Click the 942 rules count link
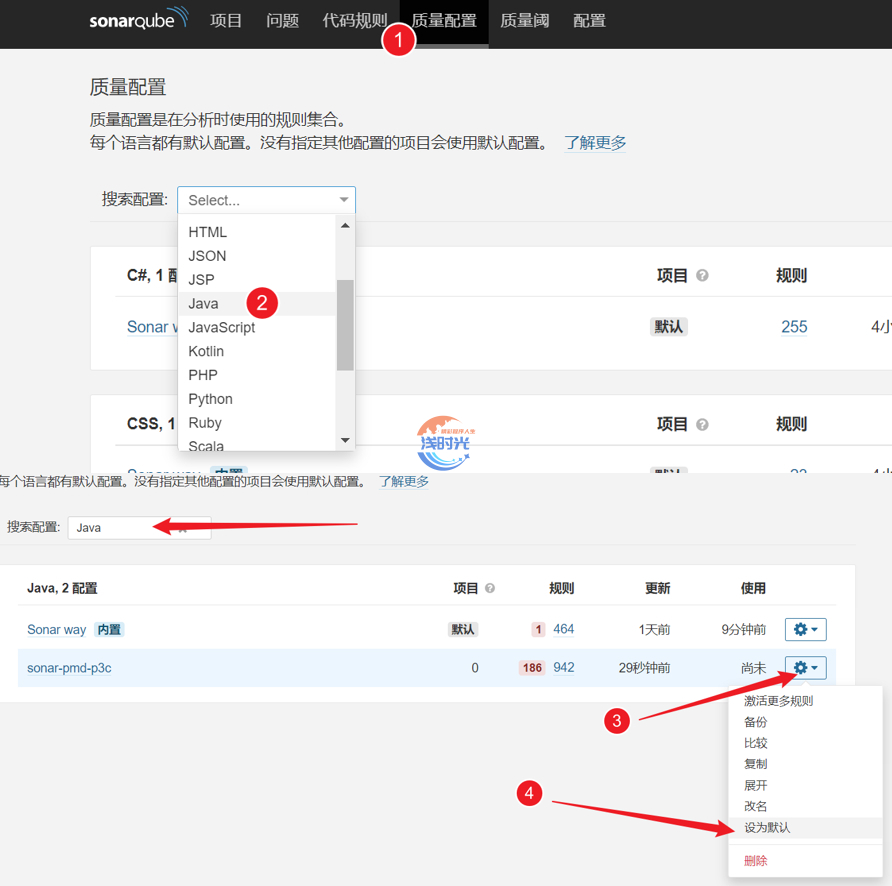Screen dimensions: 892x886 [564, 668]
